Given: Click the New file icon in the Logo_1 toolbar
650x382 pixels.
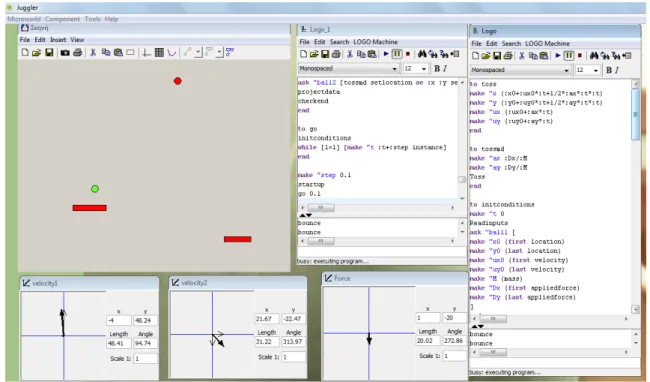Looking at the screenshot, I should coord(303,54).
